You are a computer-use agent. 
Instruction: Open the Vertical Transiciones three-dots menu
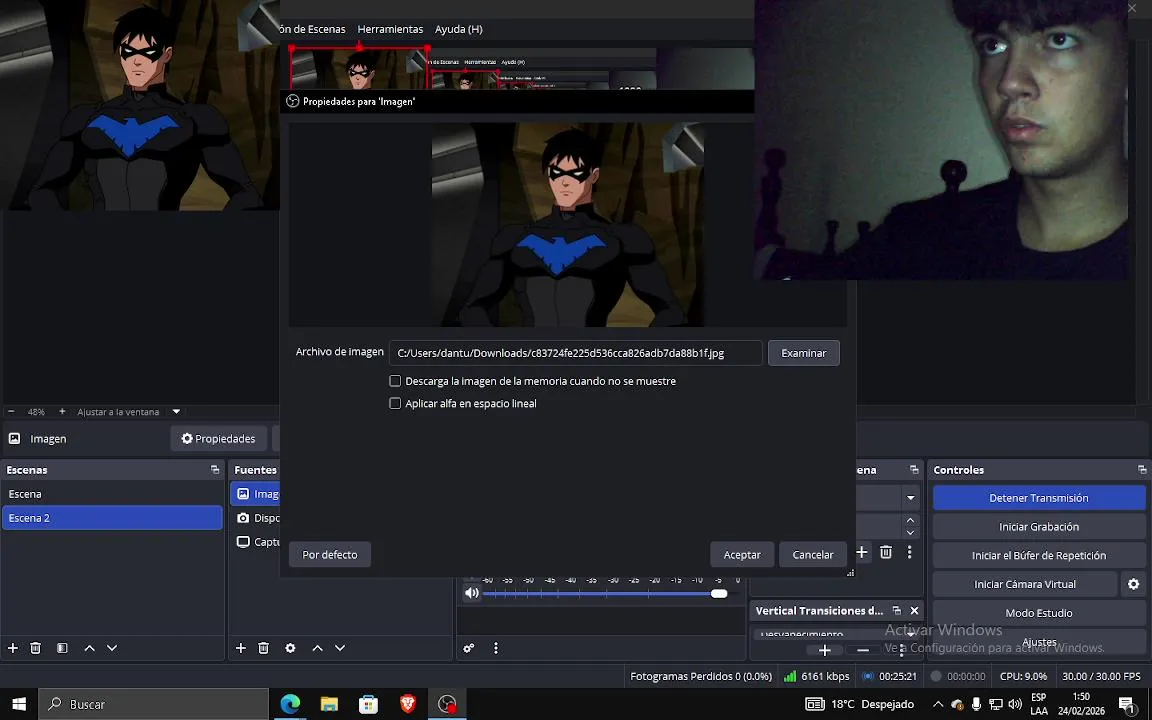pos(902,650)
